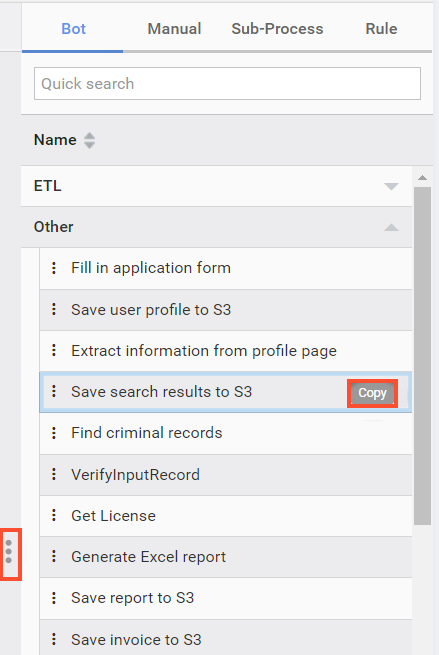Screen dimensions: 439x655
Task: Click the dots handle beside Get License
Action: [54, 515]
